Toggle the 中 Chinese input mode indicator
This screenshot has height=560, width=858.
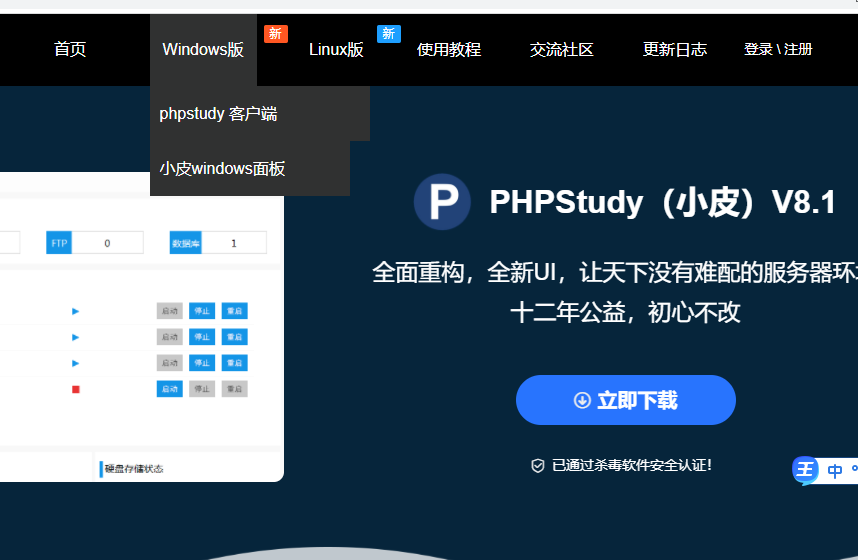point(835,471)
